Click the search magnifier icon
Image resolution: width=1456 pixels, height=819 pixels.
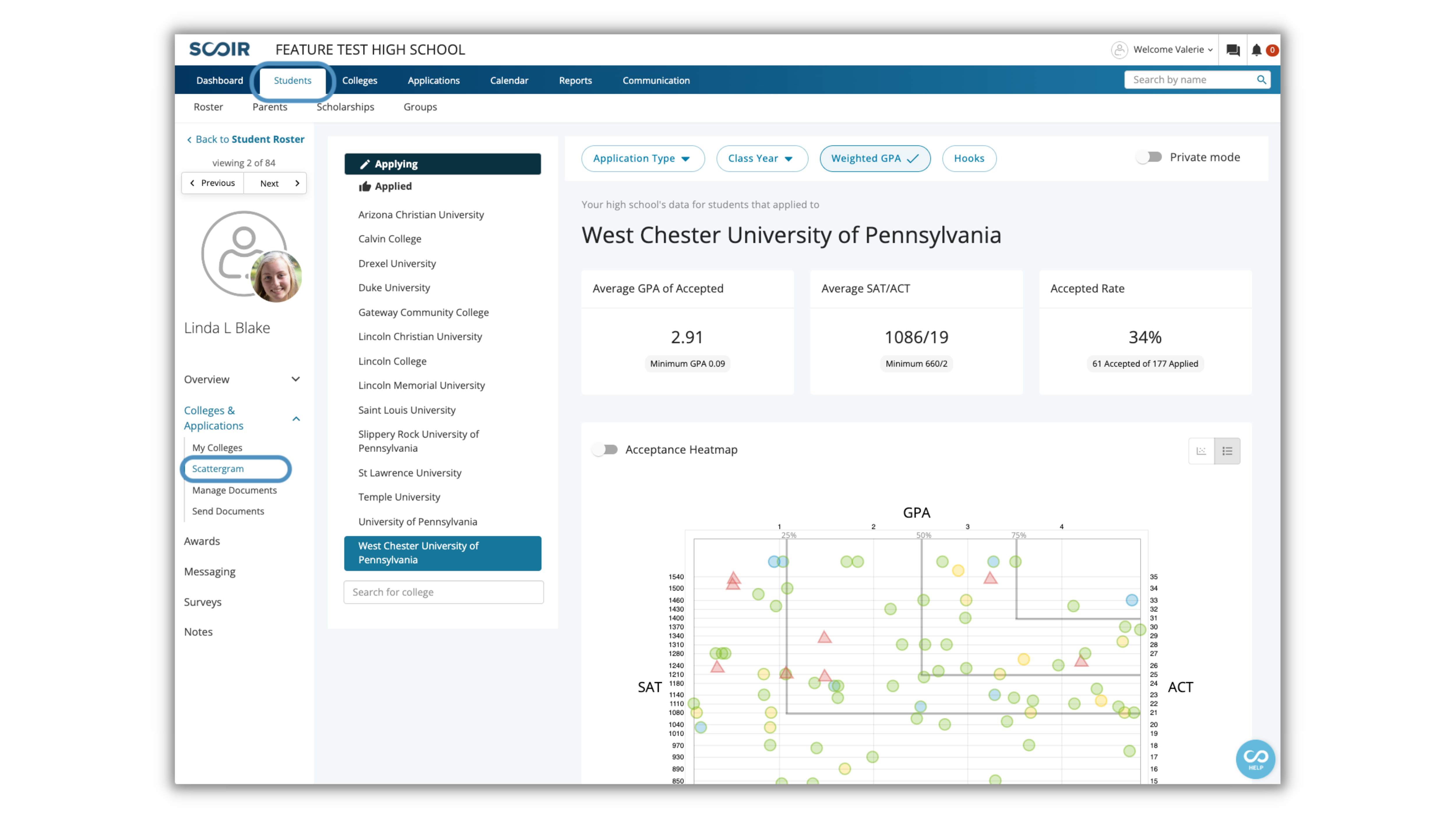pyautogui.click(x=1261, y=80)
